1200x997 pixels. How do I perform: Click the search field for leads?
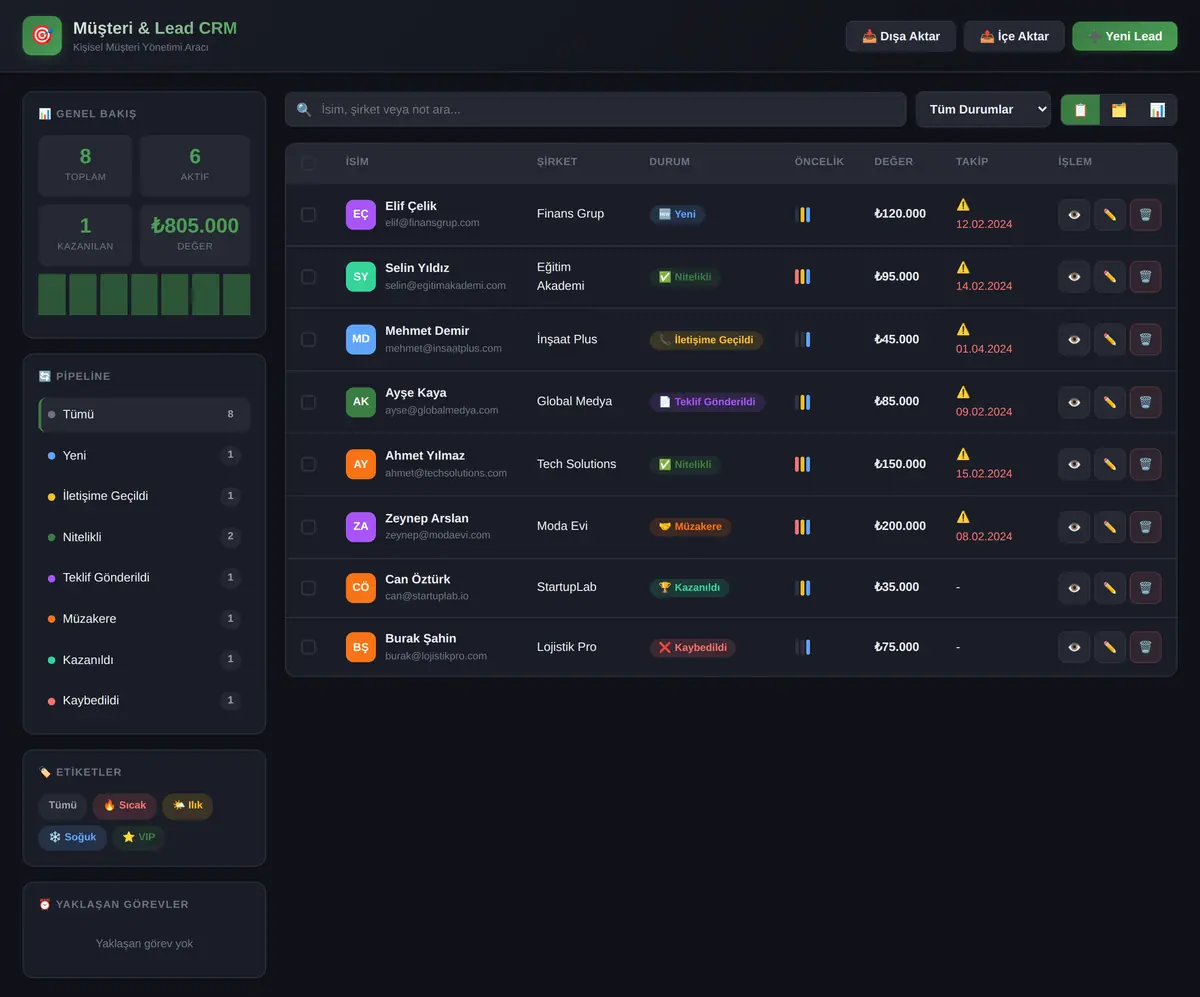pos(595,110)
